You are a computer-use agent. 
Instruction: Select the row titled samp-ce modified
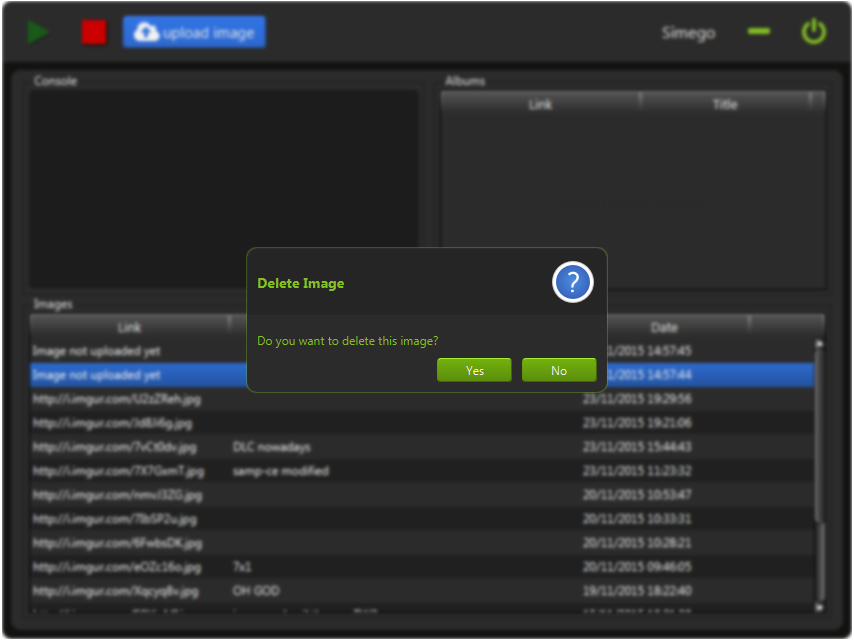click(x=422, y=471)
